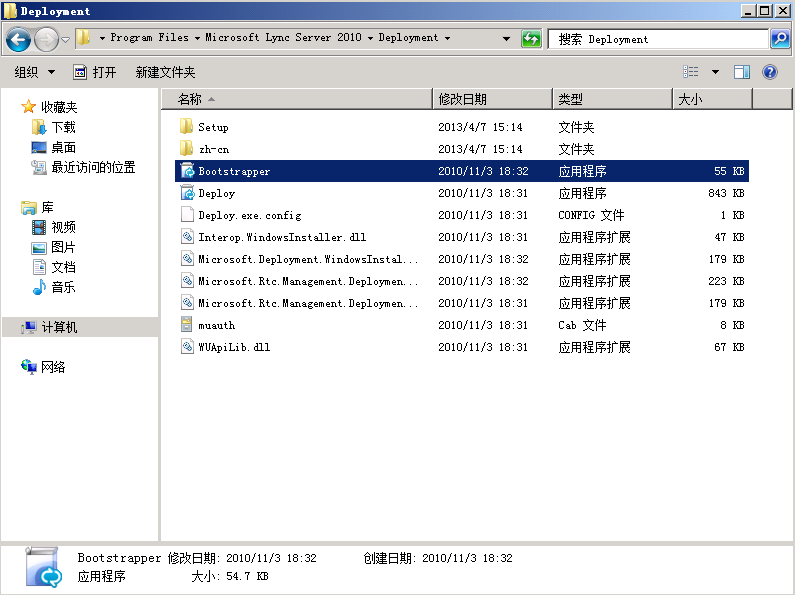Screen dimensions: 795x595
Task: Select the Interop.WindowsInstaller.dll file icon
Action: 187,236
